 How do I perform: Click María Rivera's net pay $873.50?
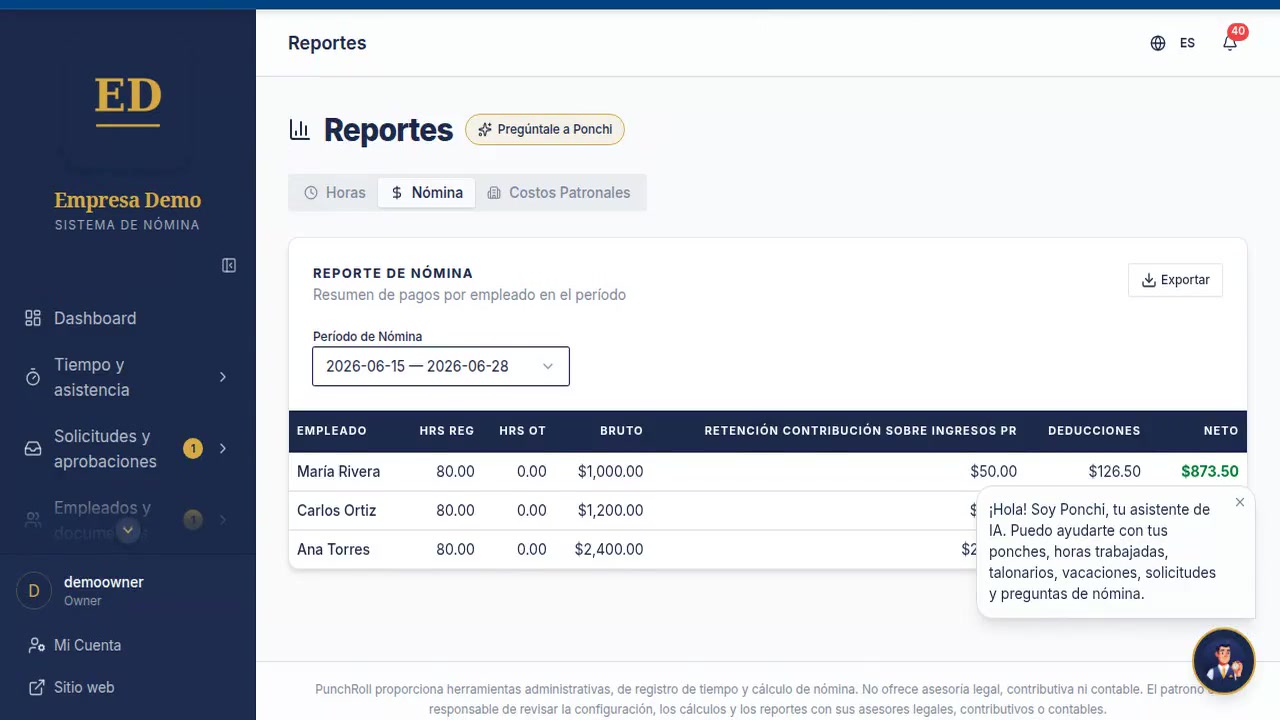click(x=1209, y=471)
